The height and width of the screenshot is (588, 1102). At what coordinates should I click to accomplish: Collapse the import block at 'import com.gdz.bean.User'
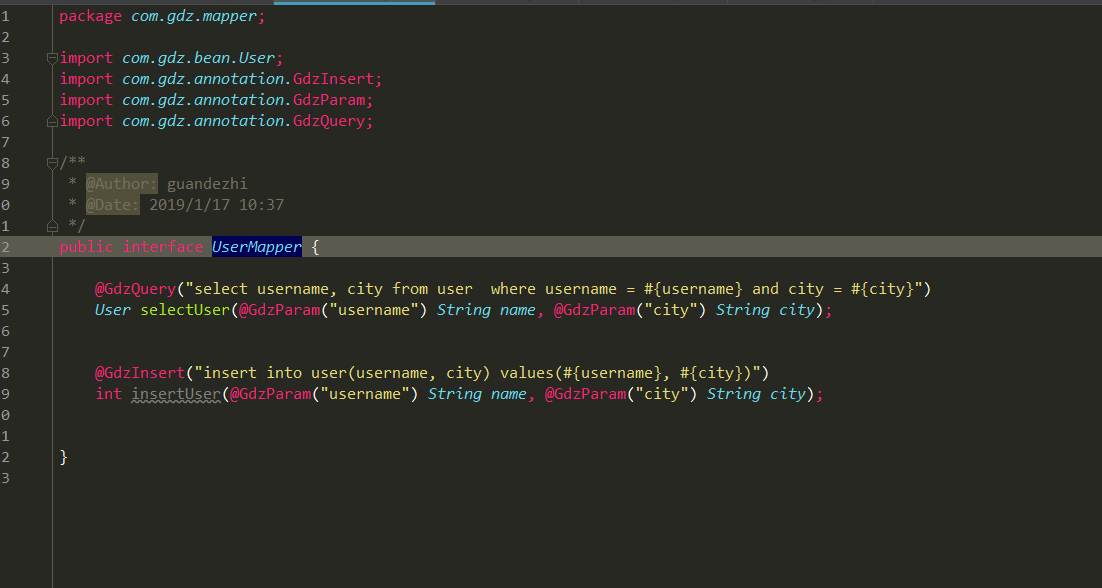click(x=52, y=58)
